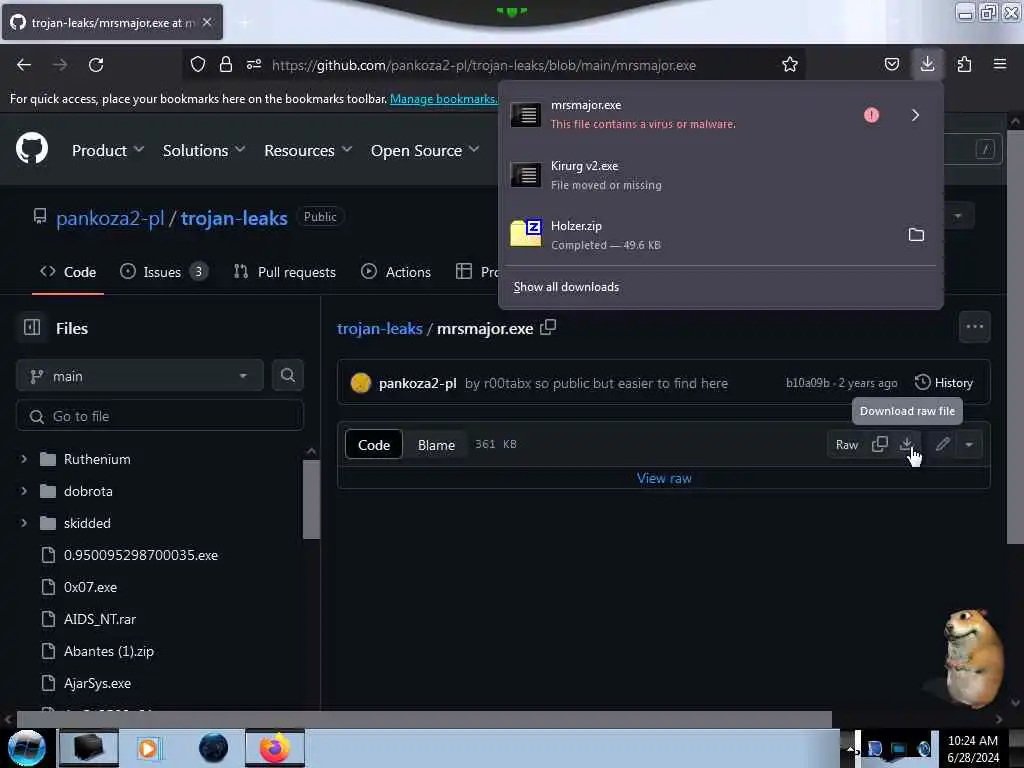Open Firefox from the taskbar
Viewport: 1024px width, 768px height.
(x=275, y=747)
